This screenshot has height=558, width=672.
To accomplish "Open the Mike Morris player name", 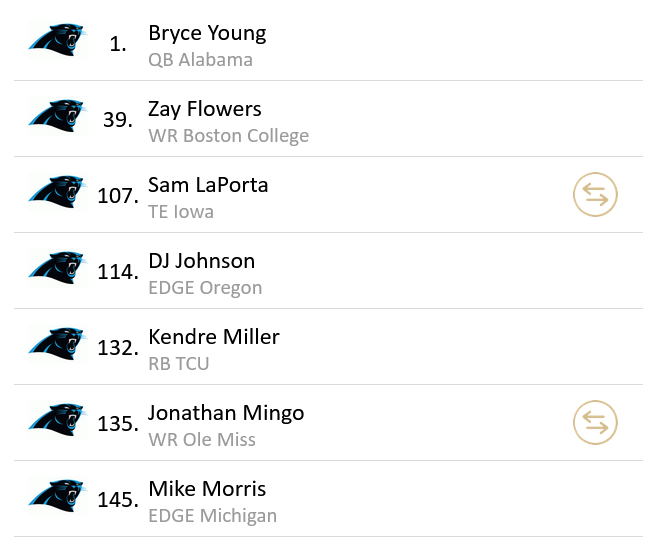I will [207, 489].
